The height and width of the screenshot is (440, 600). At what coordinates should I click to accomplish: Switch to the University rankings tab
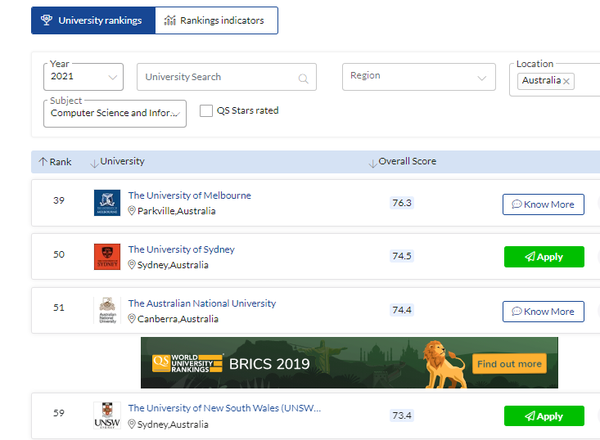pyautogui.click(x=93, y=20)
